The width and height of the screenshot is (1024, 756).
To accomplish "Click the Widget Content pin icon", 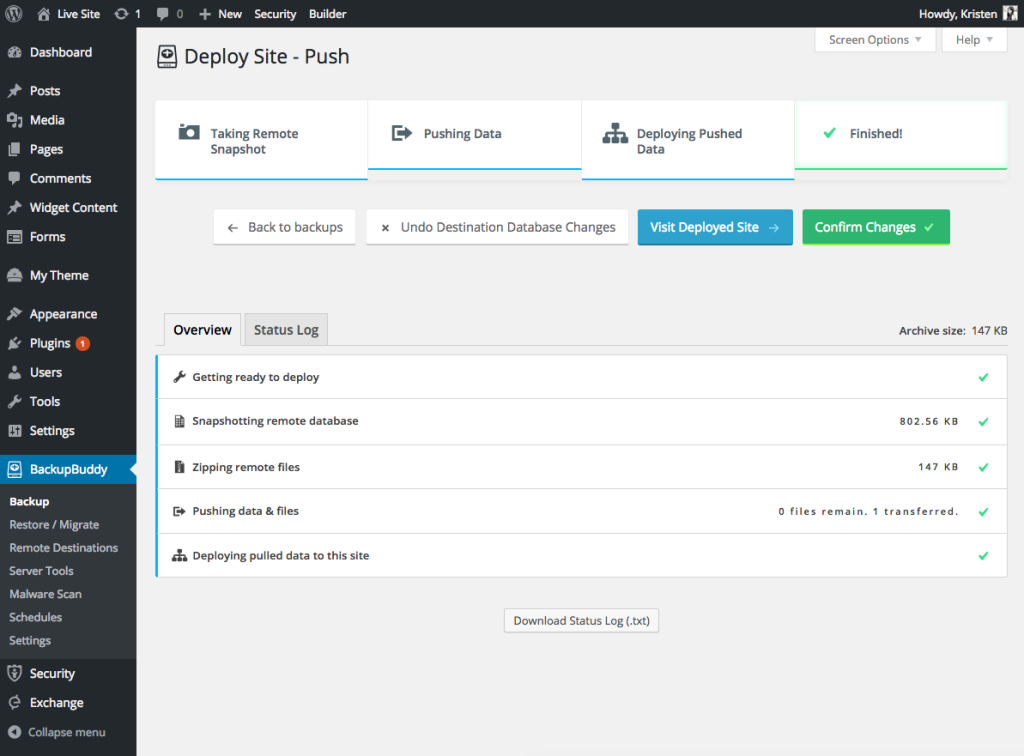I will (x=14, y=208).
